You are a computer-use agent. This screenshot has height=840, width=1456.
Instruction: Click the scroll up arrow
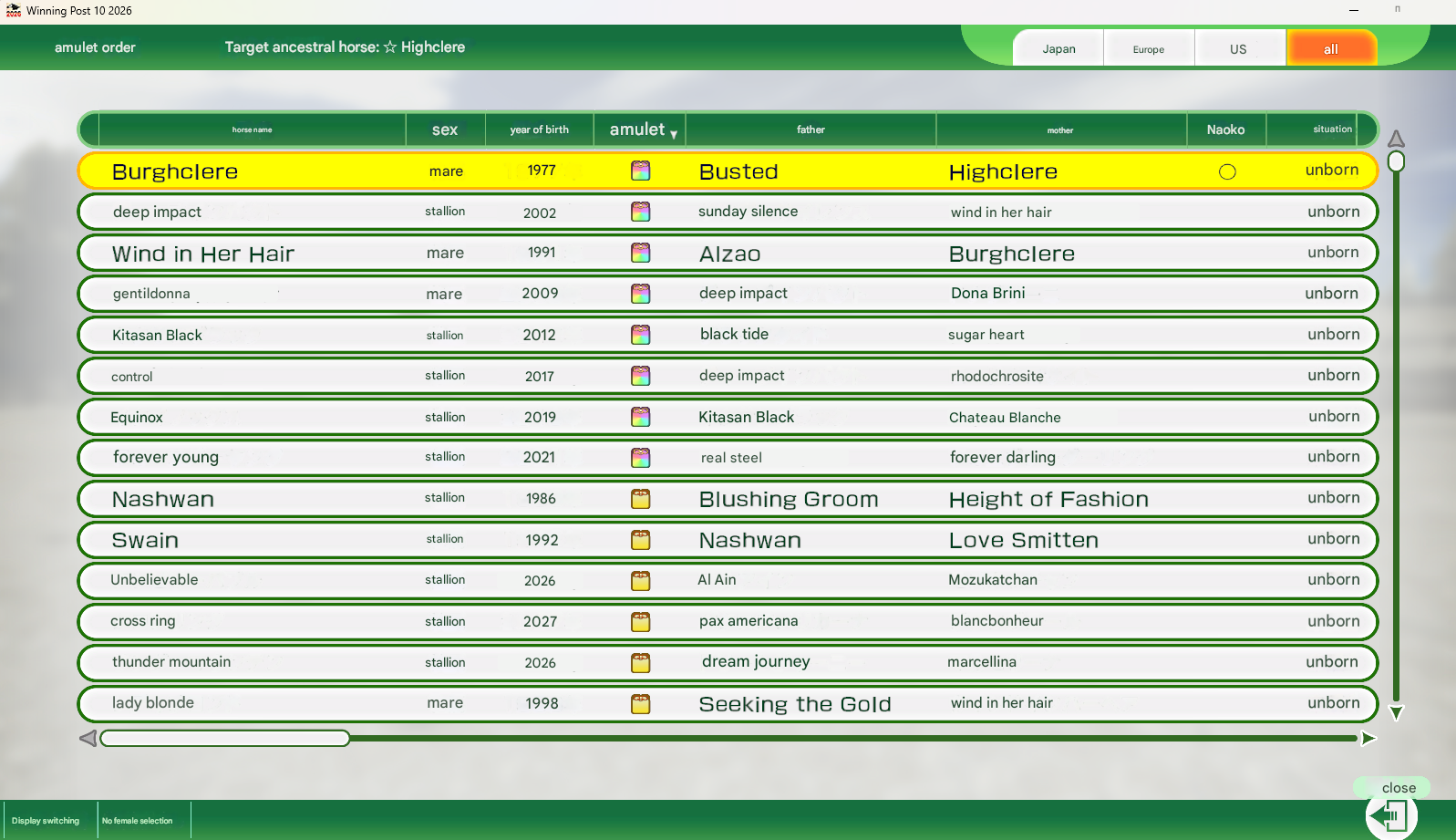1396,139
